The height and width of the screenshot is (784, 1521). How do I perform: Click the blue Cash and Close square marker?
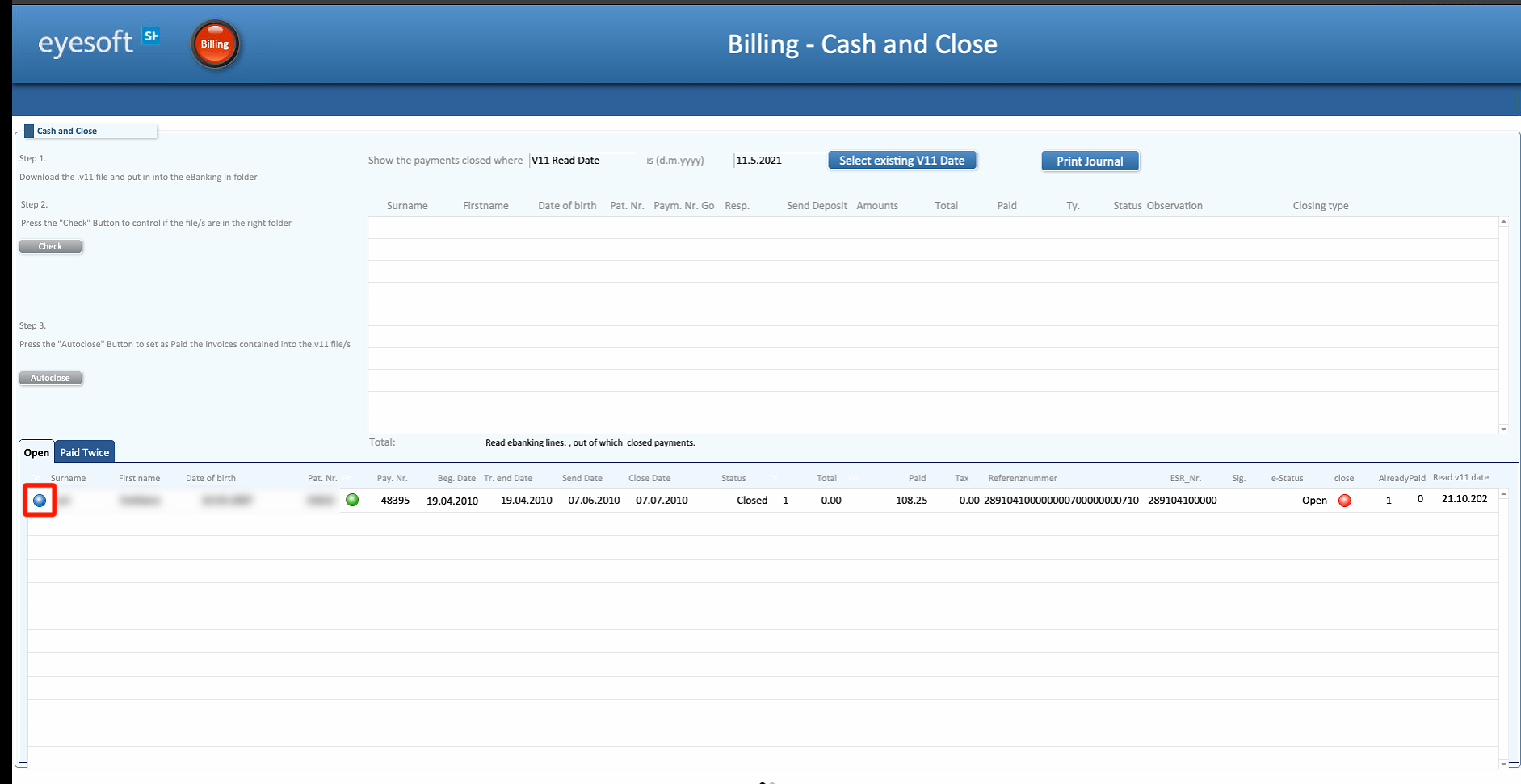[x=29, y=131]
